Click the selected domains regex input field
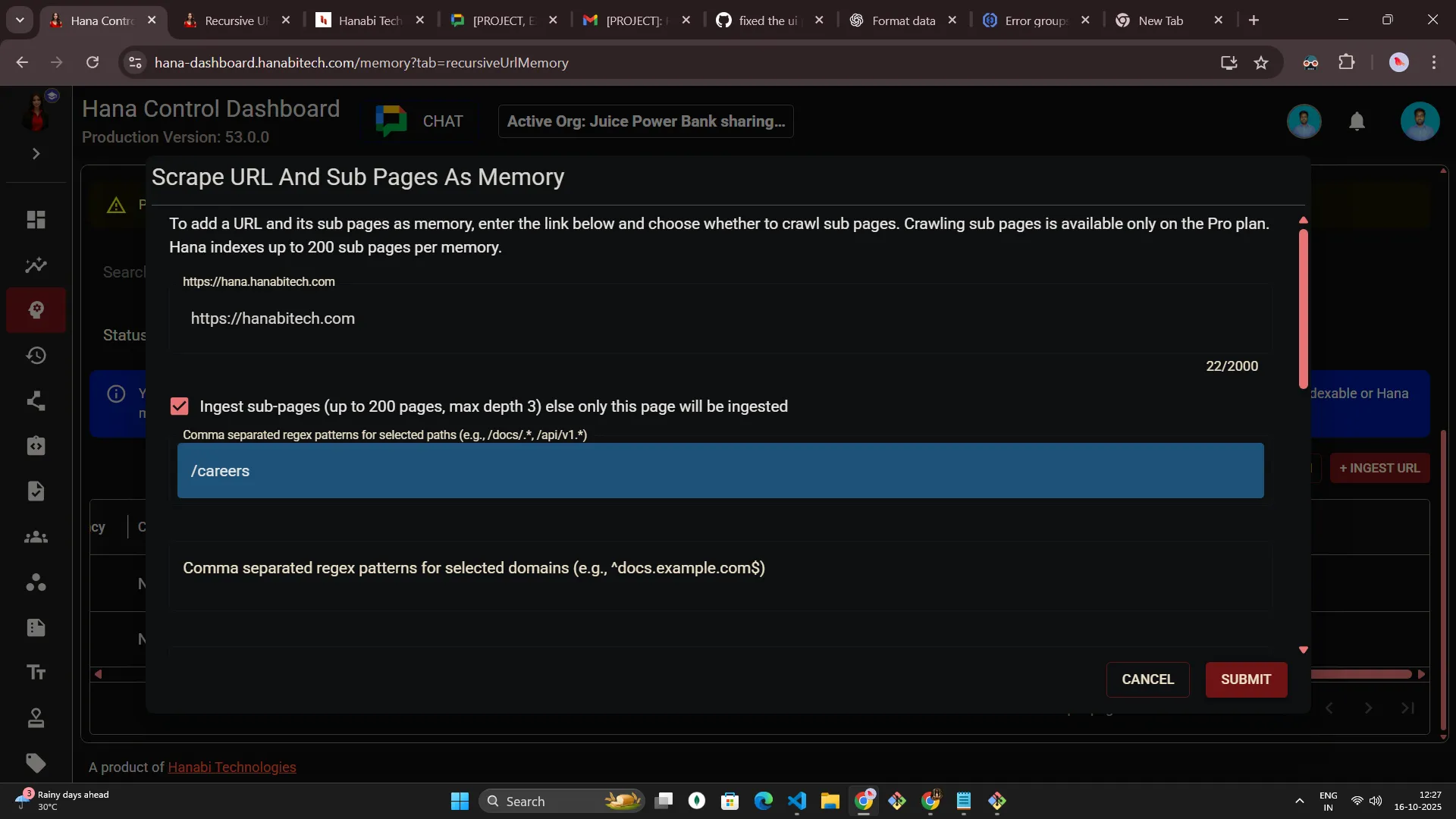The width and height of the screenshot is (1456, 819). pyautogui.click(x=719, y=576)
